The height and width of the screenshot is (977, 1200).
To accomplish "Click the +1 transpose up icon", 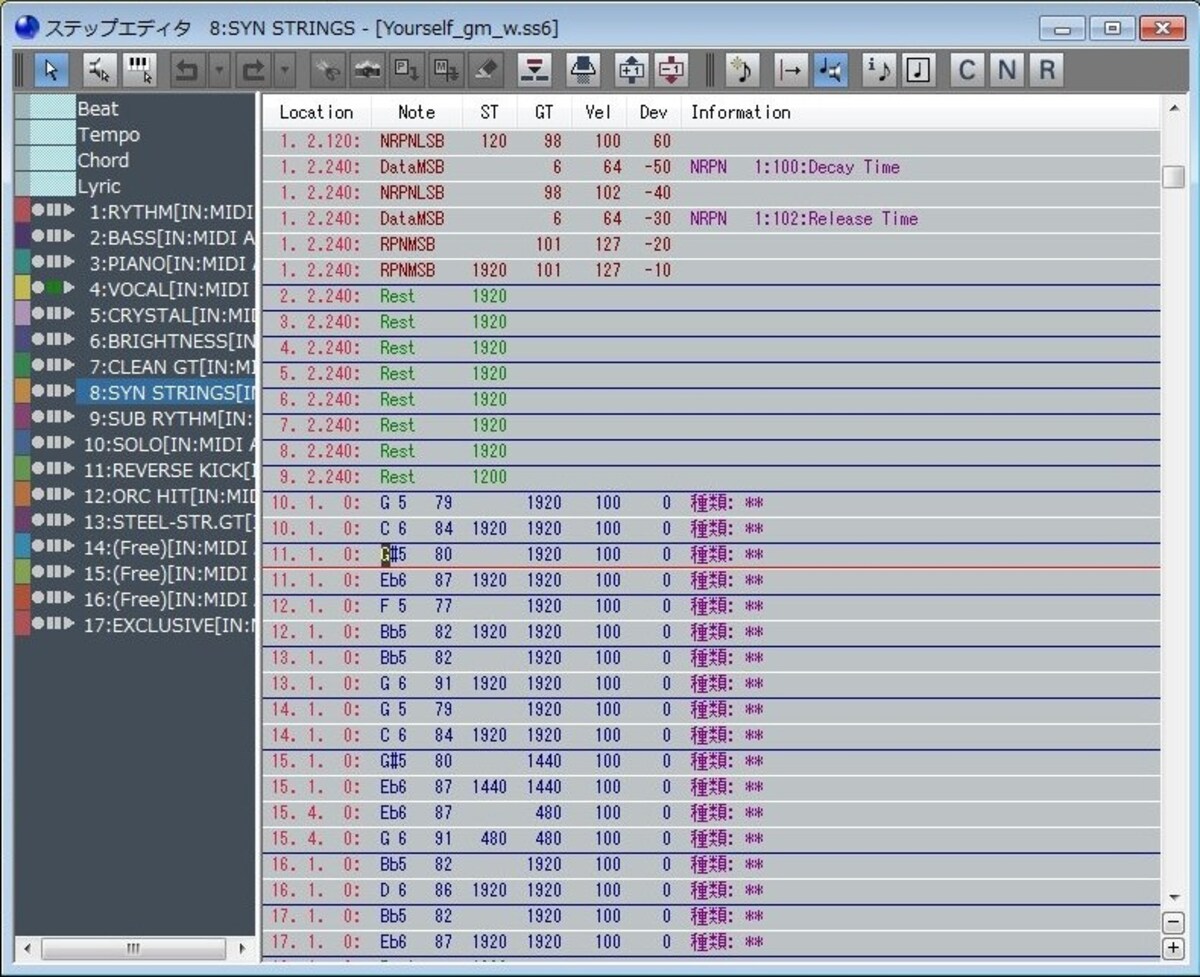I will pyautogui.click(x=631, y=69).
